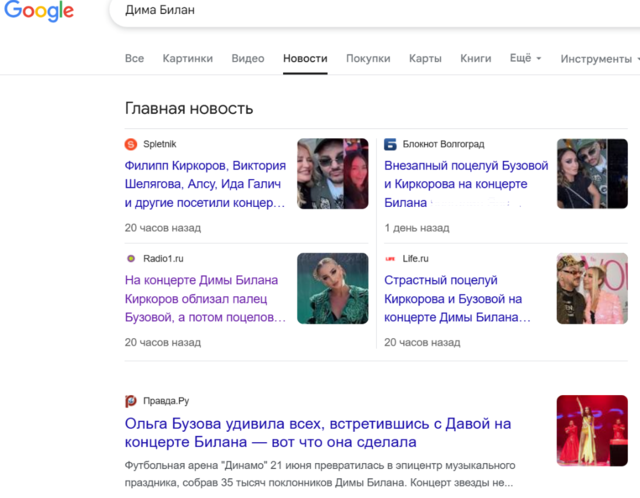Switch to the Видео tab
The height and width of the screenshot is (498, 640).
point(248,58)
